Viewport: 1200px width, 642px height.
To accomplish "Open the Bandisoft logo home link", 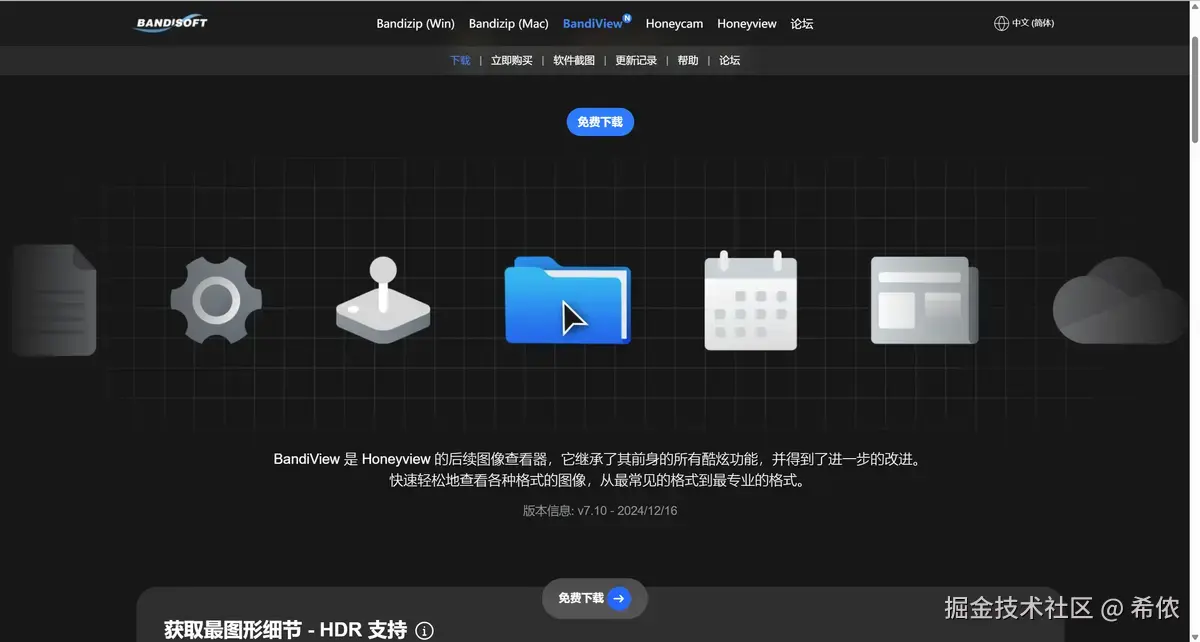I will [171, 23].
